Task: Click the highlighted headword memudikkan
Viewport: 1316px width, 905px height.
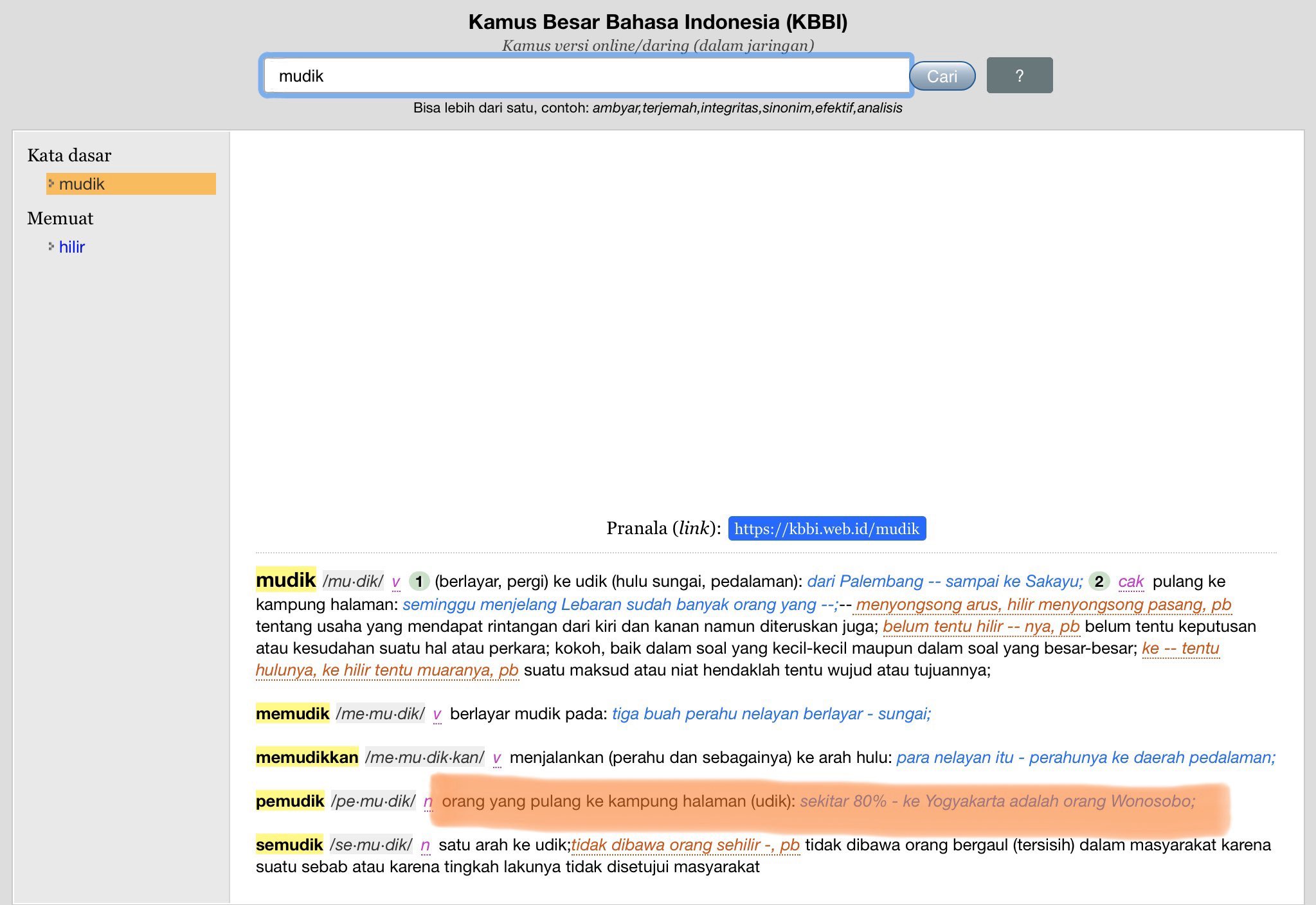Action: coord(307,758)
